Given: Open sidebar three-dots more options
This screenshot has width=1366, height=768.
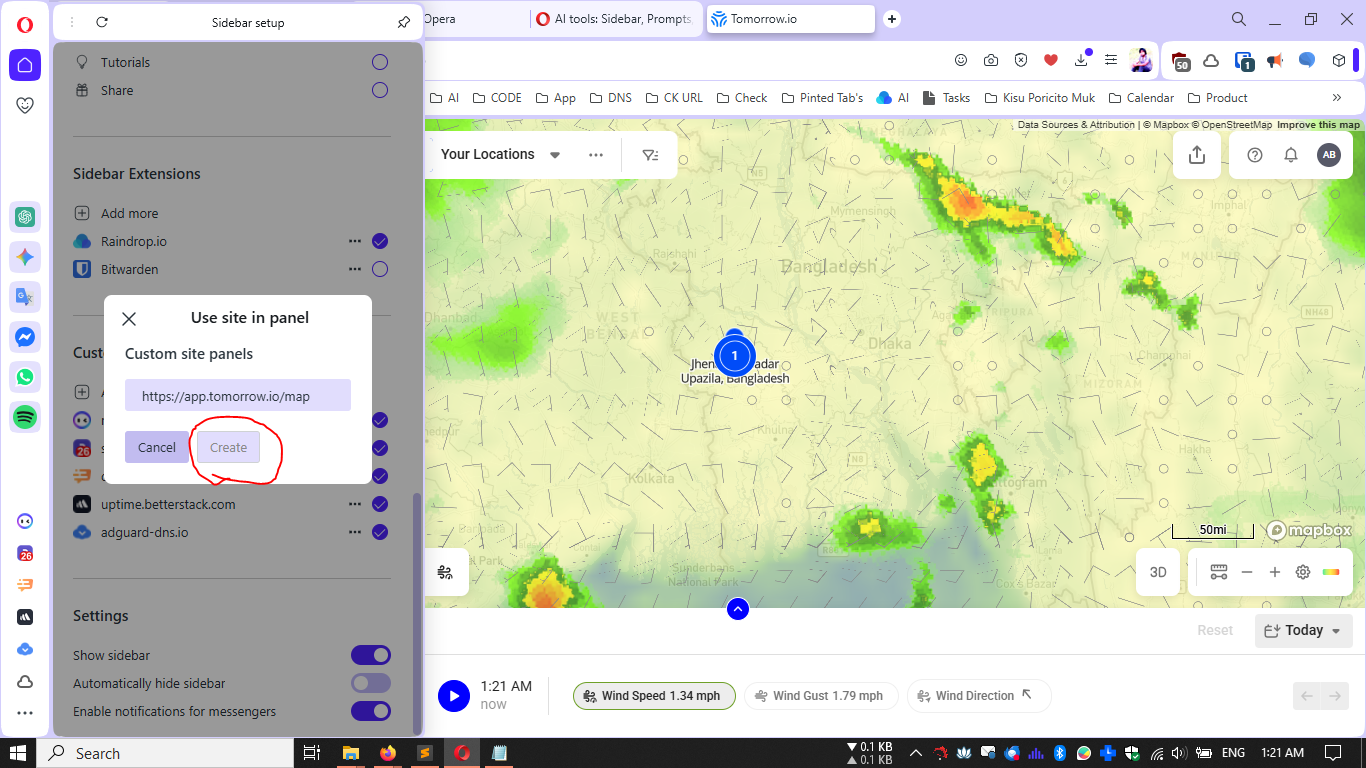Looking at the screenshot, I should click(25, 713).
